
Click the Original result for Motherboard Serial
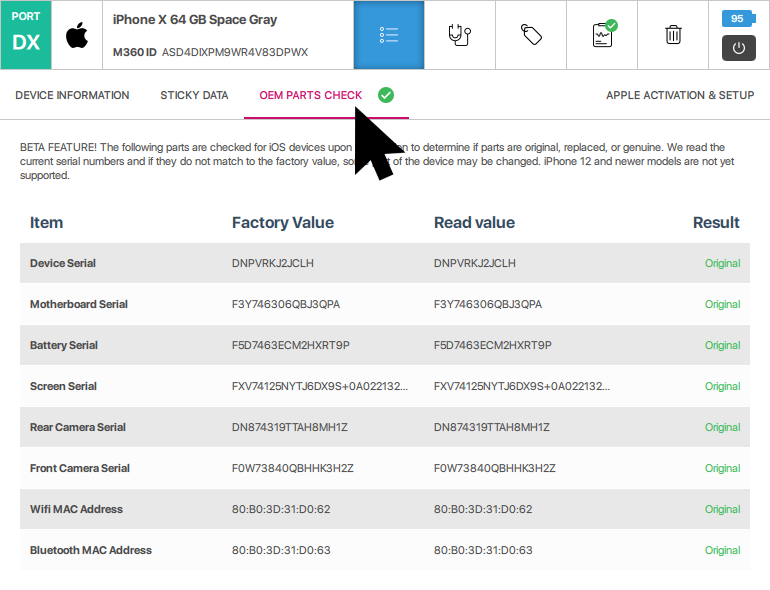(x=722, y=304)
